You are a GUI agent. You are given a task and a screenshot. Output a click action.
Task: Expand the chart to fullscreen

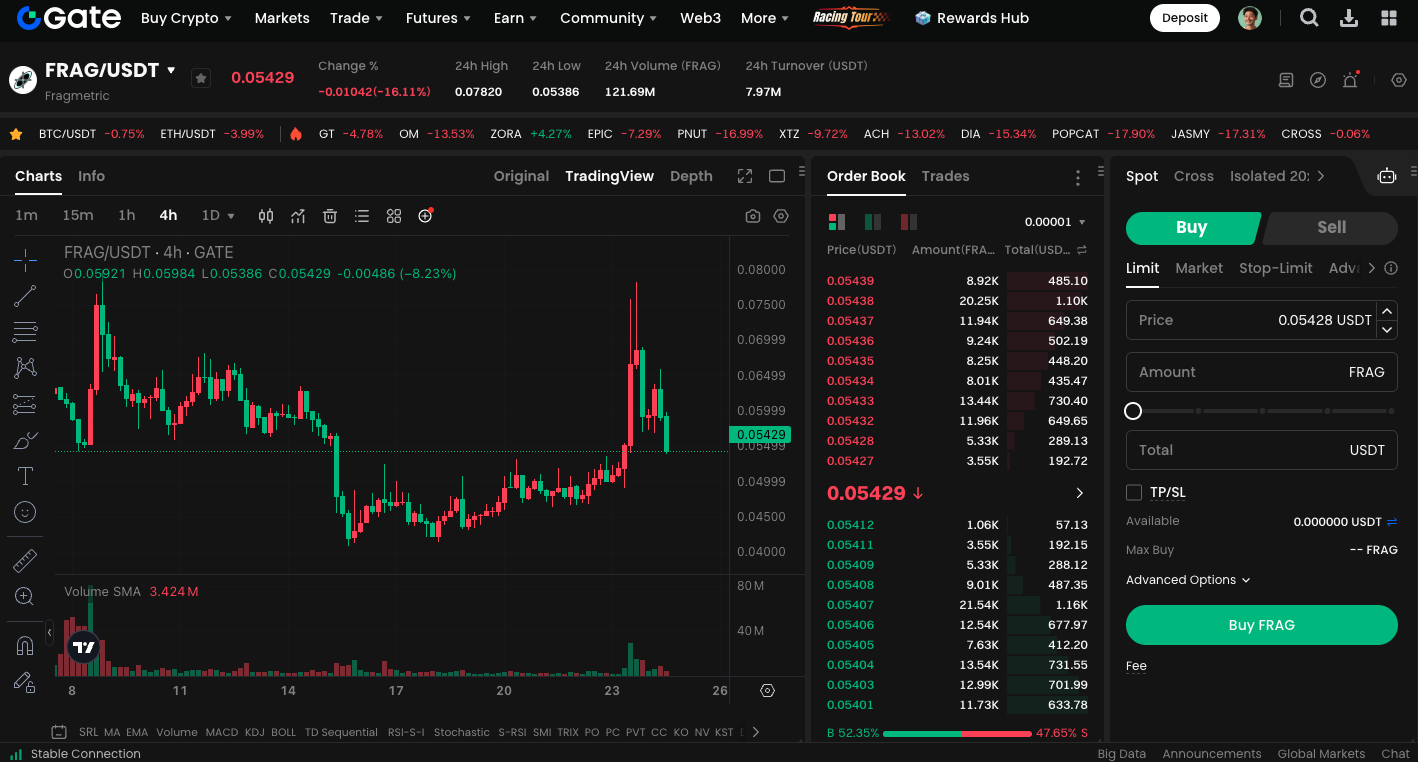click(745, 176)
